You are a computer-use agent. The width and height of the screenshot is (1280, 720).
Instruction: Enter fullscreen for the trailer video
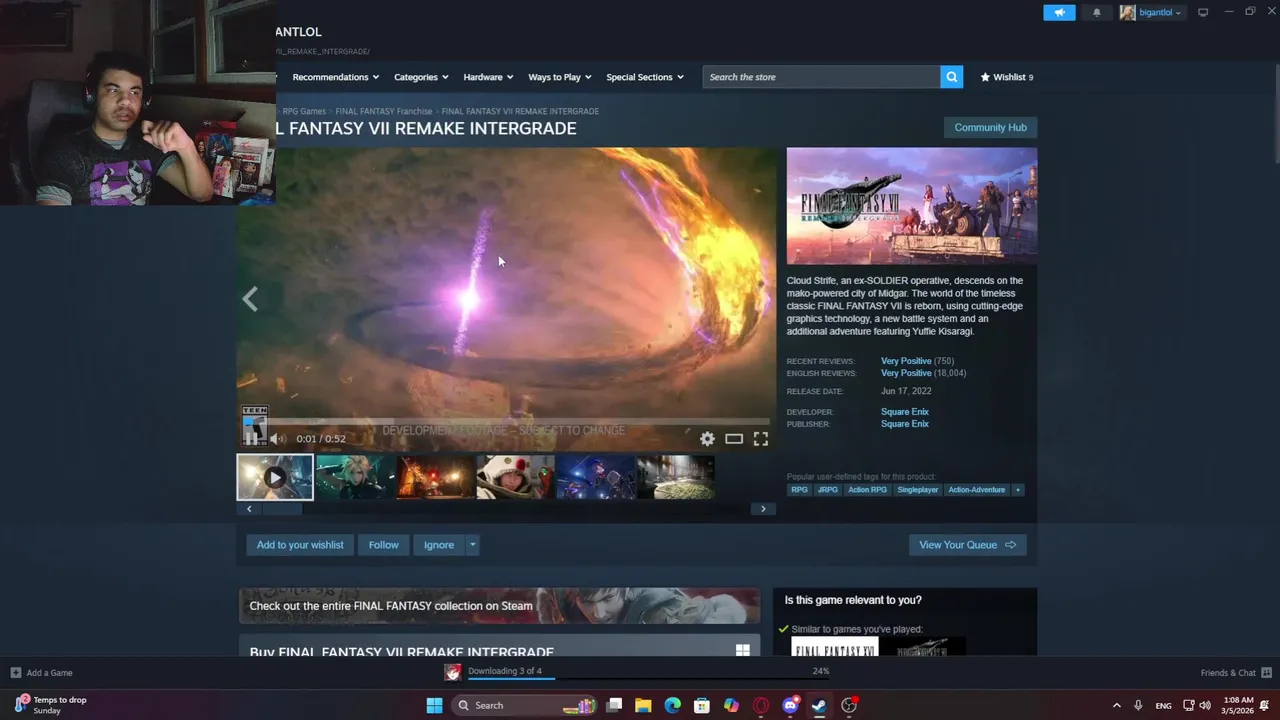761,439
